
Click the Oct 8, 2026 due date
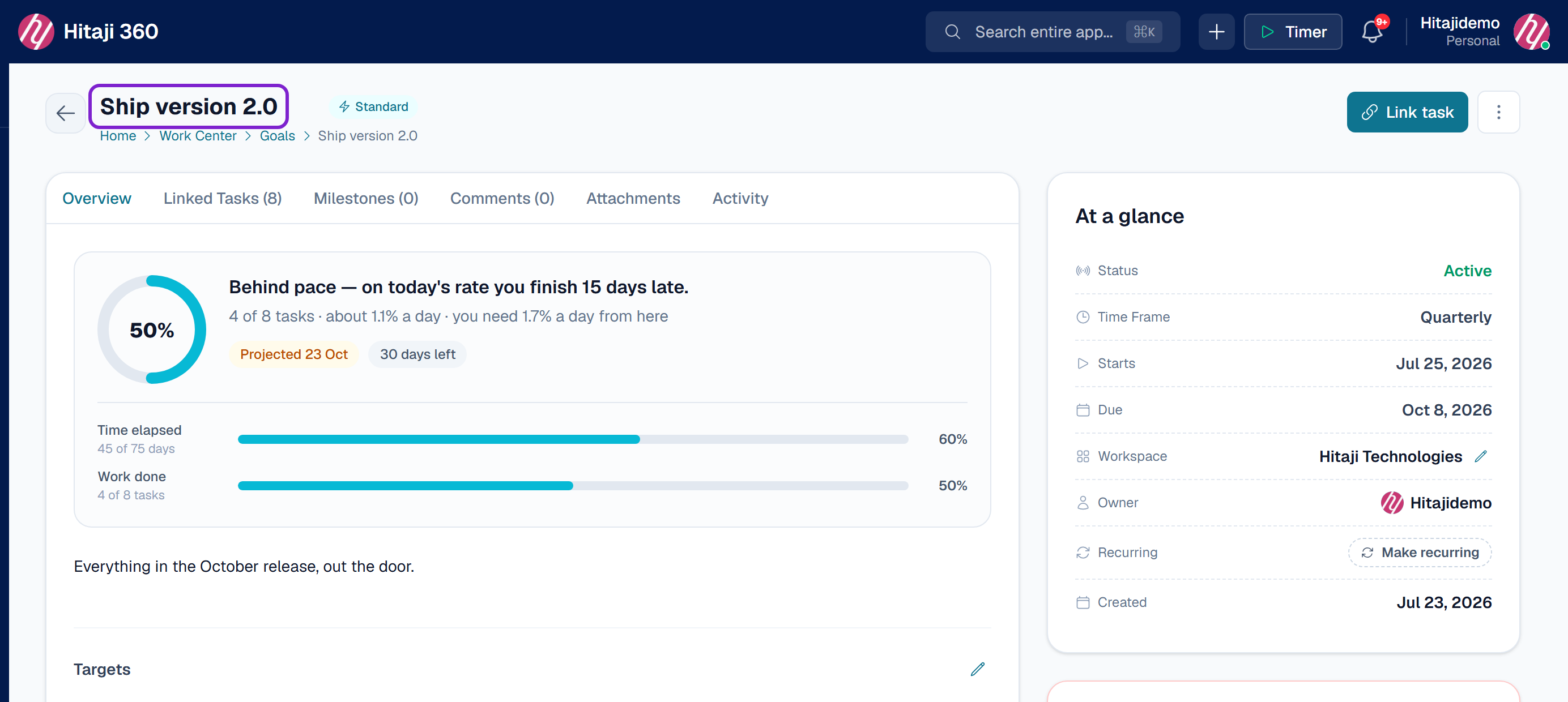(1447, 410)
